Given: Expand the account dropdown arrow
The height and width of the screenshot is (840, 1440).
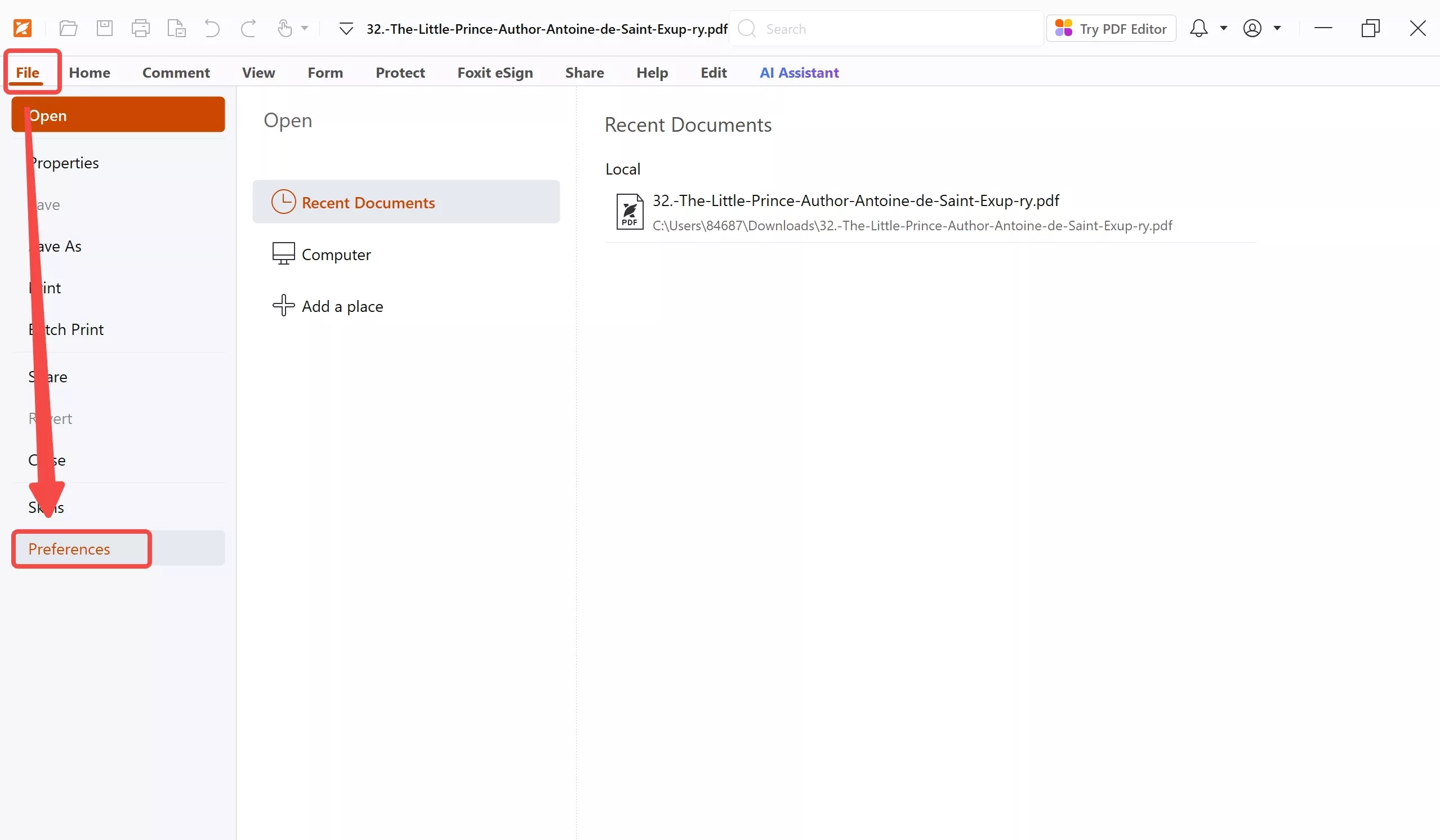Looking at the screenshot, I should [x=1277, y=28].
